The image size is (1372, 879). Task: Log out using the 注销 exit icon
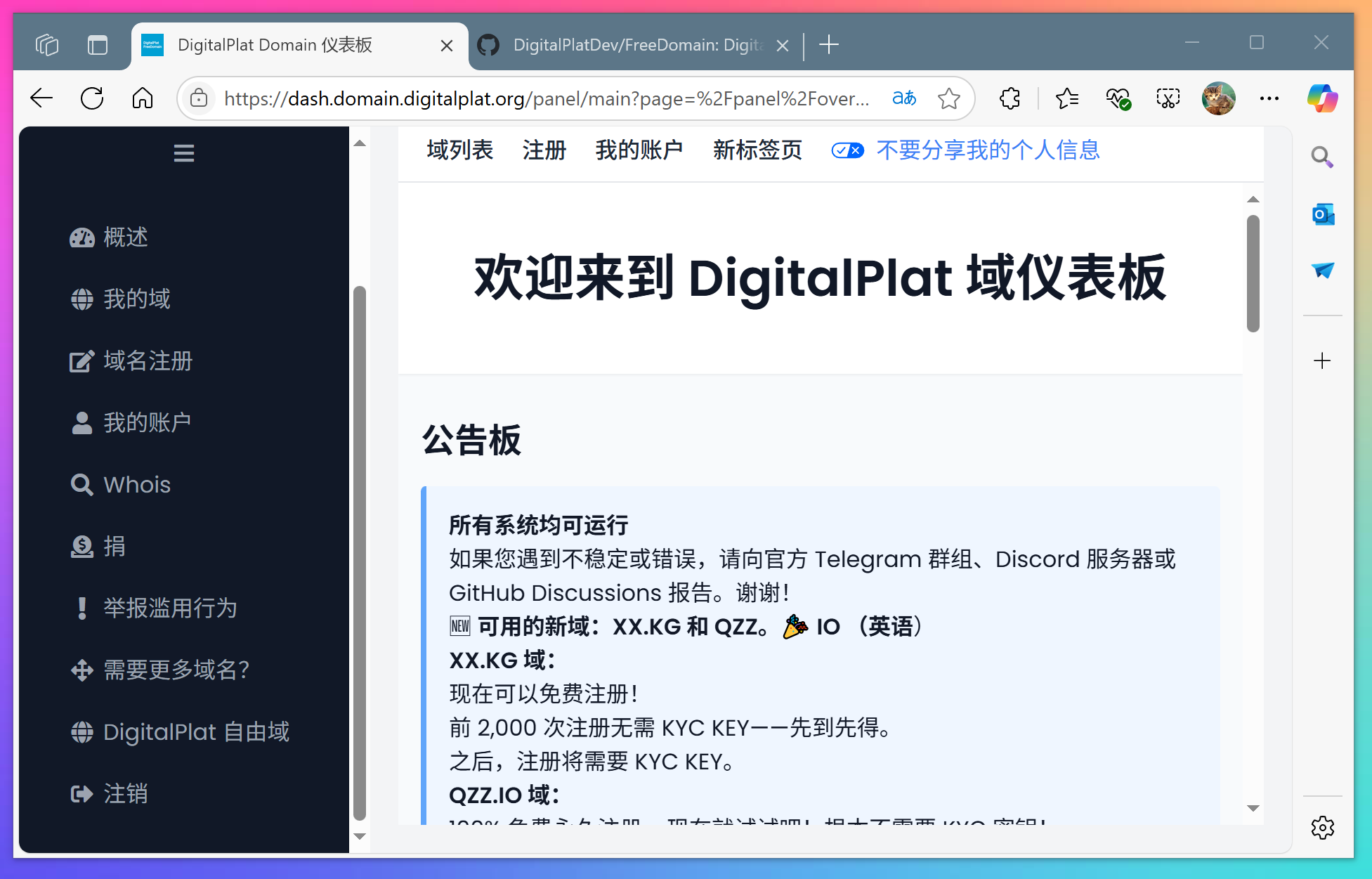click(x=81, y=793)
